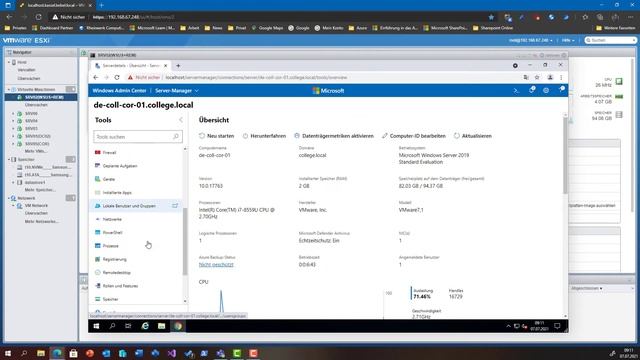Focus the Tools suchen search field
The width and height of the screenshot is (640, 360).
click(x=138, y=137)
